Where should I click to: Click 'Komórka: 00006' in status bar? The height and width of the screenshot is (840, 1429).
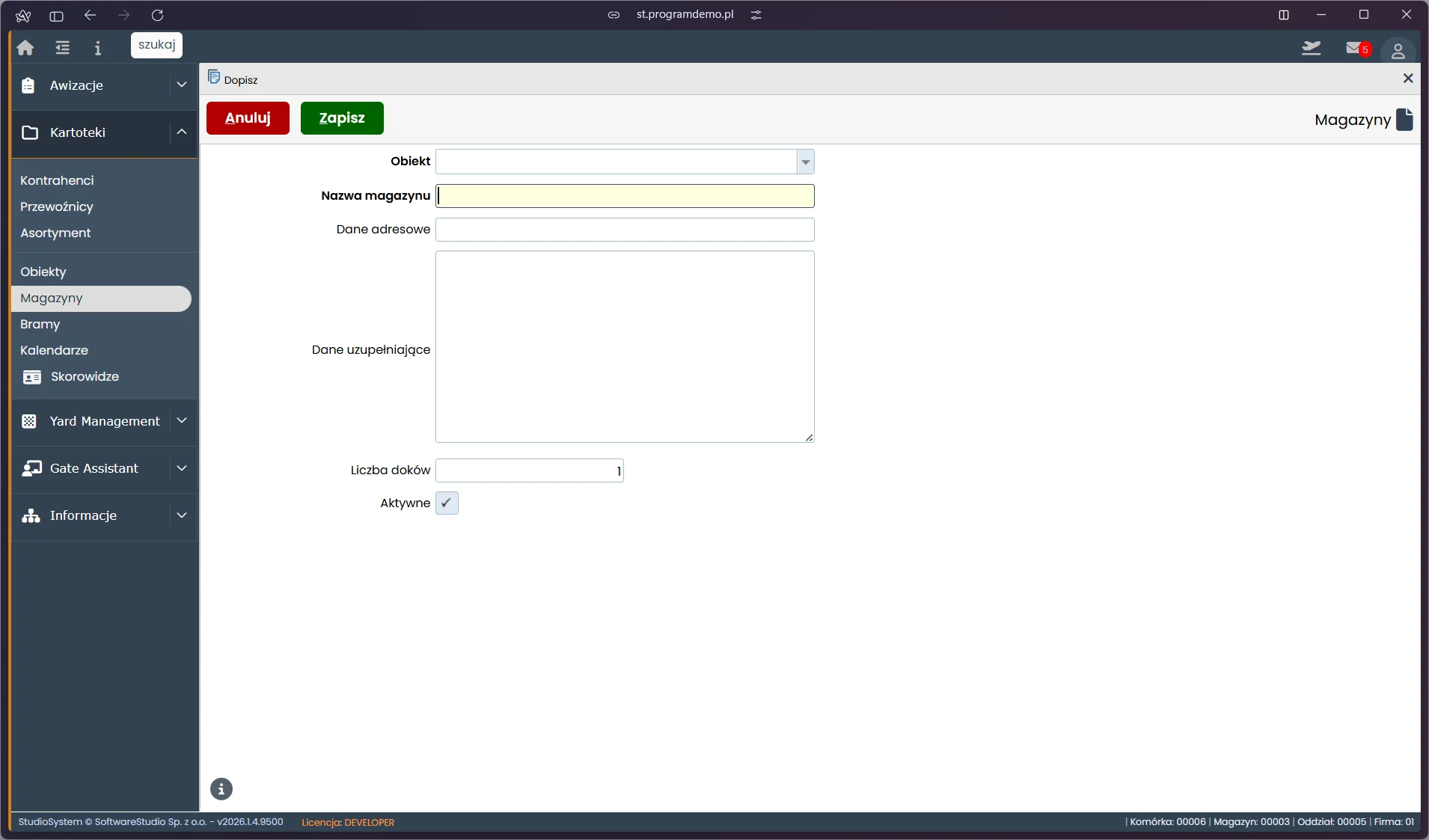click(x=1168, y=821)
